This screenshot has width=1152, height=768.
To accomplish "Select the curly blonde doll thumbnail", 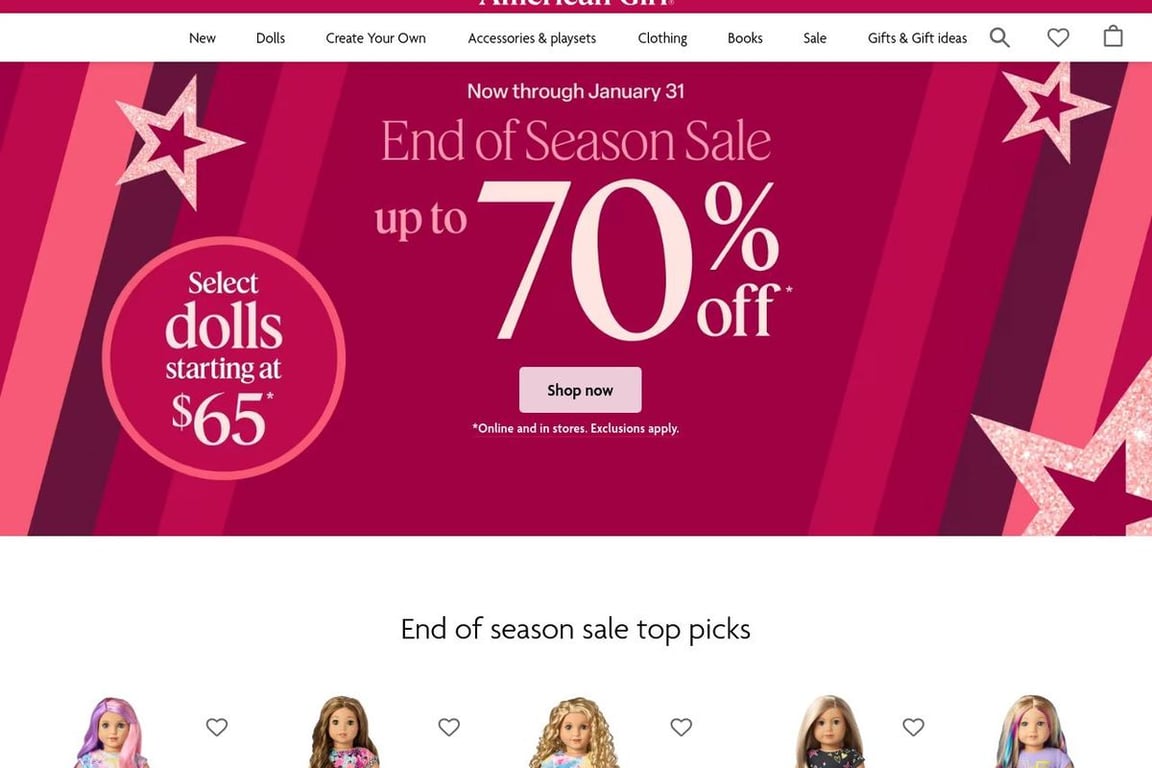I will click(575, 732).
